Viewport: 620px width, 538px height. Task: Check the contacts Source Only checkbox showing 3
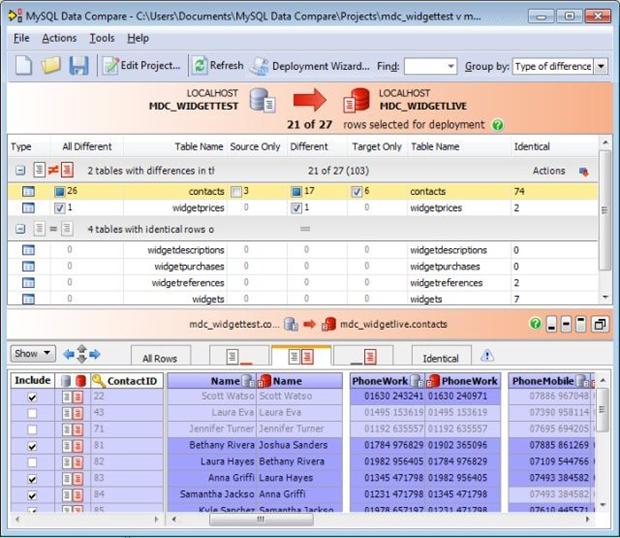pos(236,192)
